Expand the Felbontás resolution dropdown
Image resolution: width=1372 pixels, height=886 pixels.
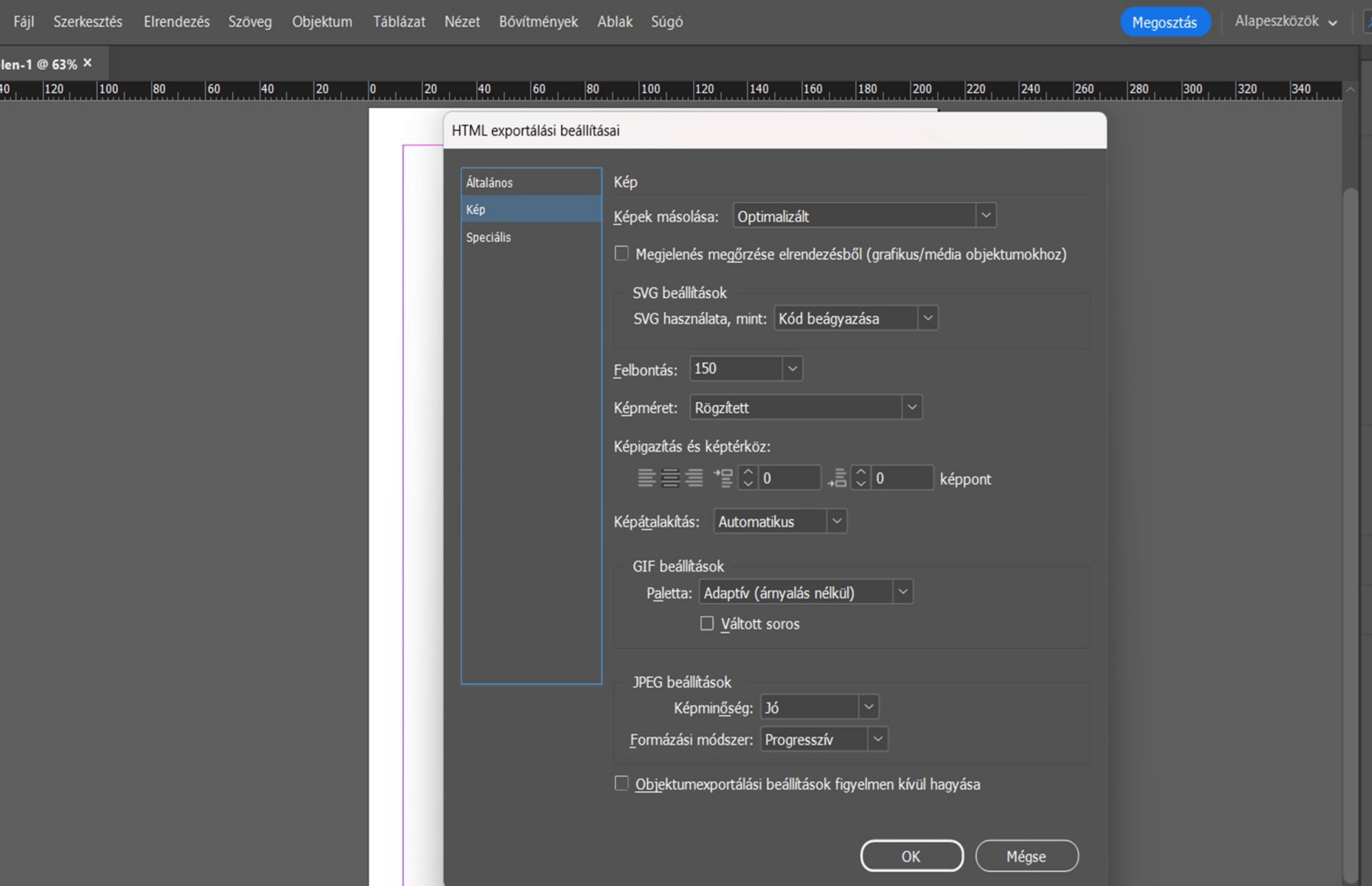click(x=792, y=369)
